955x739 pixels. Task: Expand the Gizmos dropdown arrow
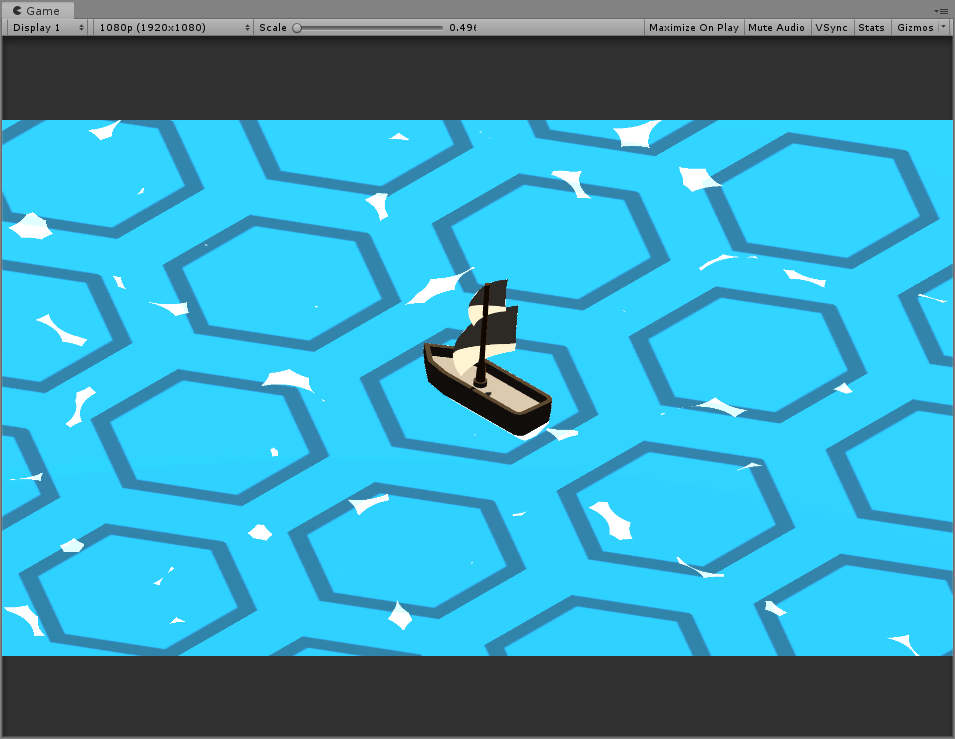pyautogui.click(x=944, y=27)
